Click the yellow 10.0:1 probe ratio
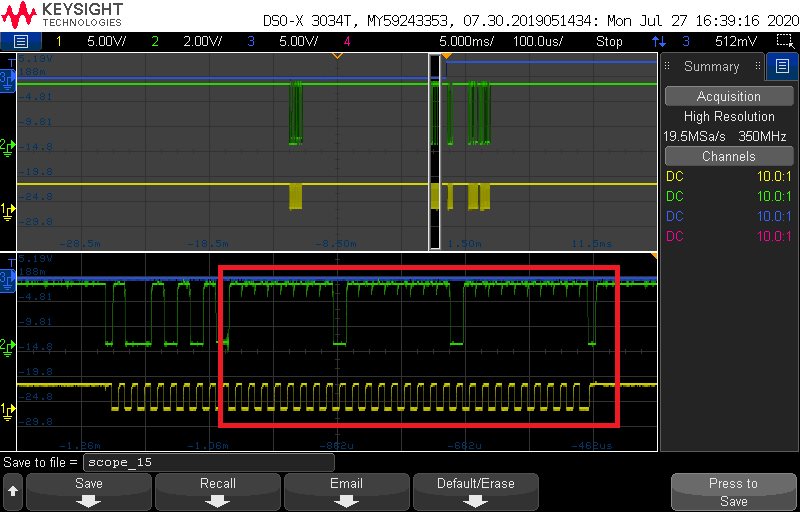Image resolution: width=800 pixels, height=512 pixels. [x=774, y=176]
